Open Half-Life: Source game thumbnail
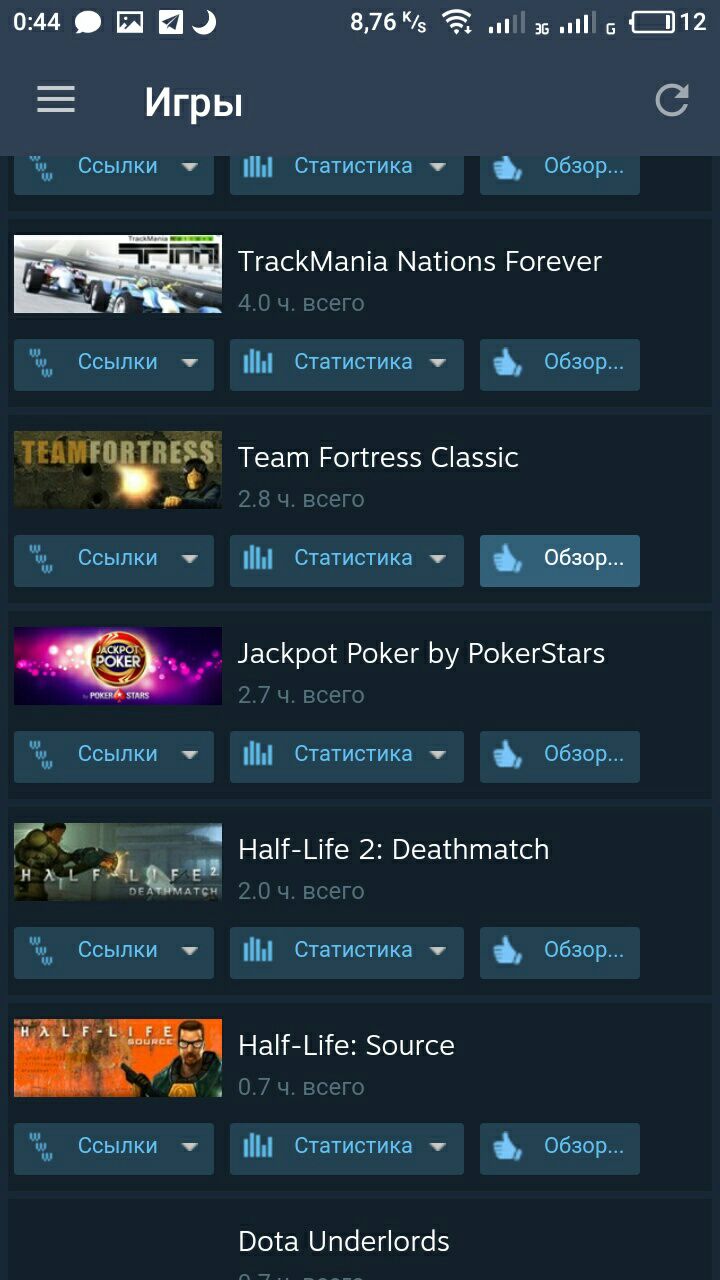This screenshot has width=720, height=1280. tap(118, 1058)
